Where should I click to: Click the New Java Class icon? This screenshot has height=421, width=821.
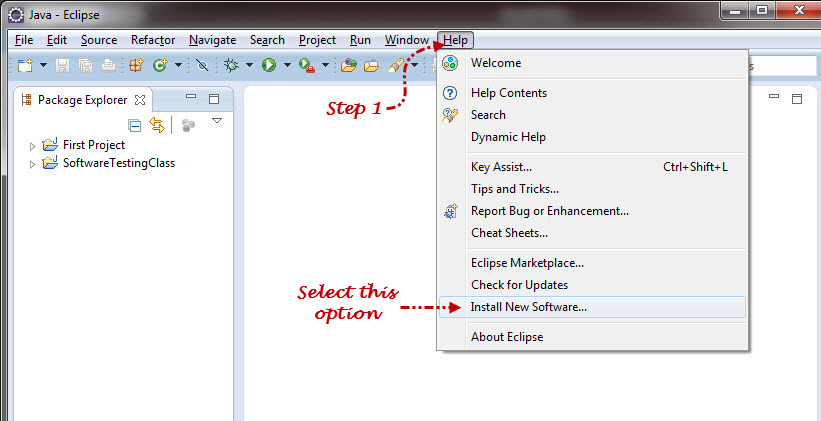click(160, 65)
